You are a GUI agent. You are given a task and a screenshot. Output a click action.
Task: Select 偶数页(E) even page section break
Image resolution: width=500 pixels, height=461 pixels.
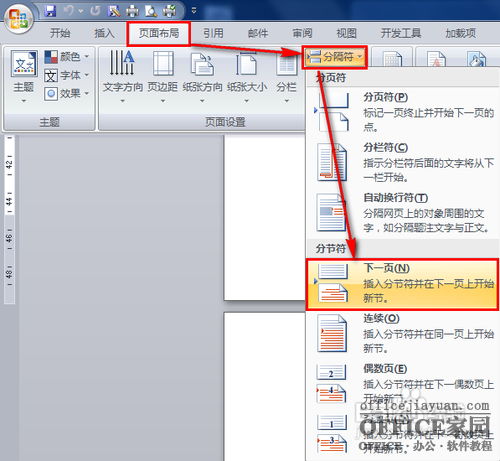coord(402,383)
